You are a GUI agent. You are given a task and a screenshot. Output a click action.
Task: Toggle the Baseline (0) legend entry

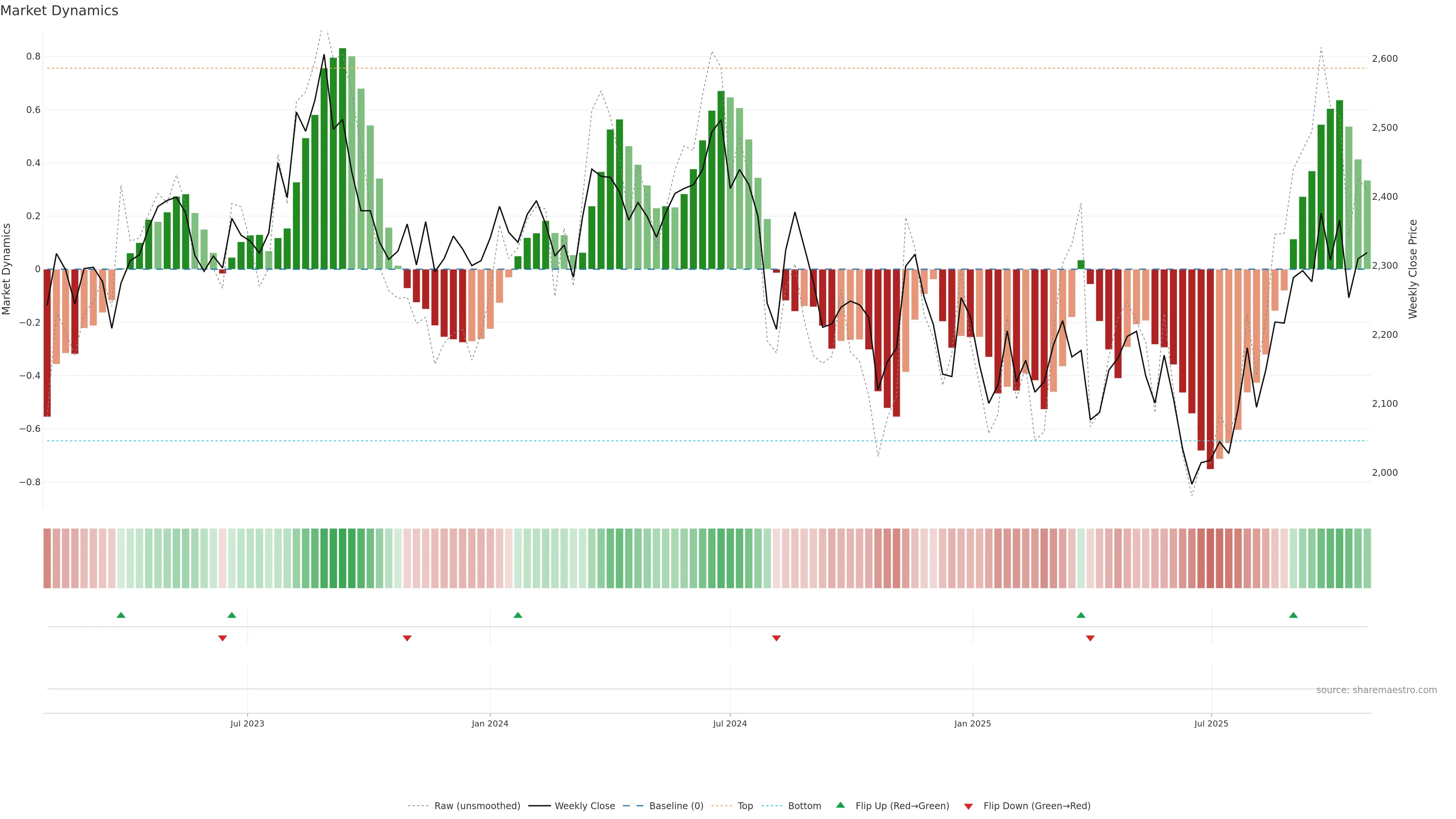click(x=676, y=806)
